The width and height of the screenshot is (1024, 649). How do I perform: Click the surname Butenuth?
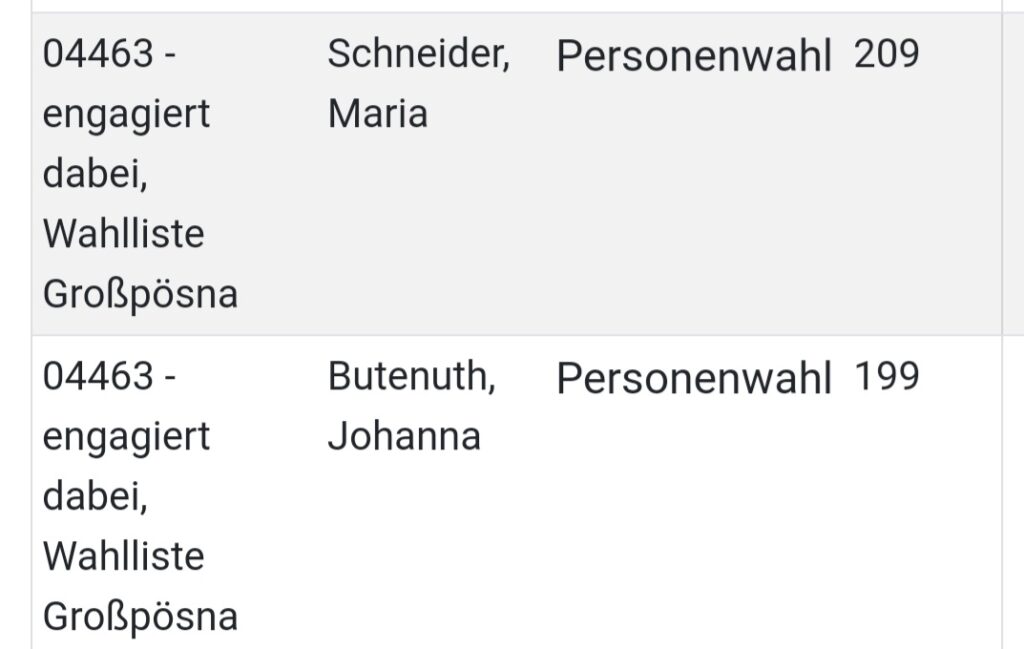pyautogui.click(x=412, y=376)
